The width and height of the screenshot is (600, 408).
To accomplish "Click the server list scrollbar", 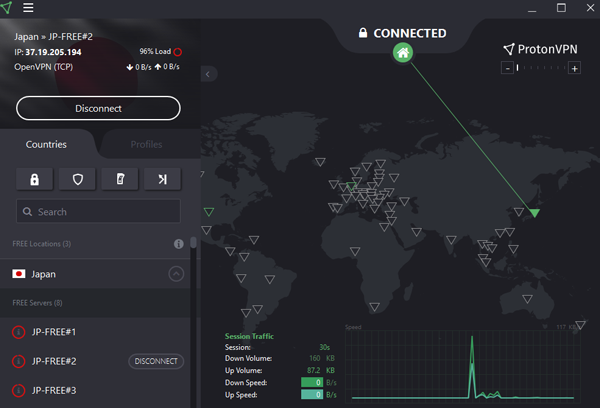I will click(x=193, y=242).
